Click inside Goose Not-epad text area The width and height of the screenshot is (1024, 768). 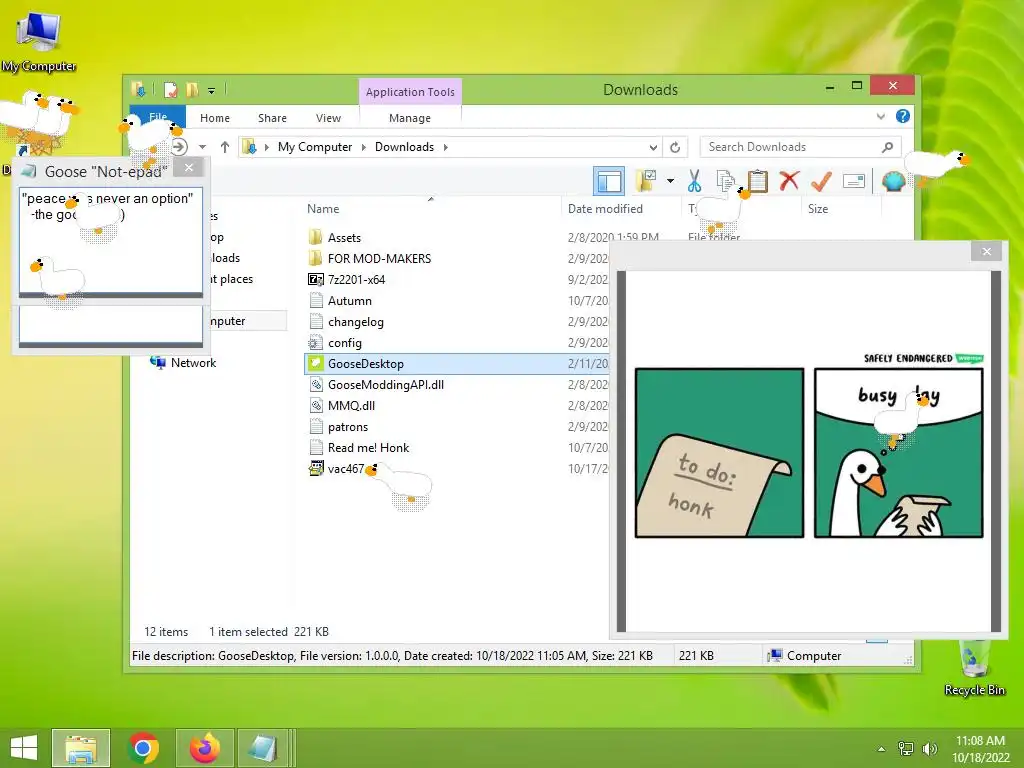click(110, 240)
